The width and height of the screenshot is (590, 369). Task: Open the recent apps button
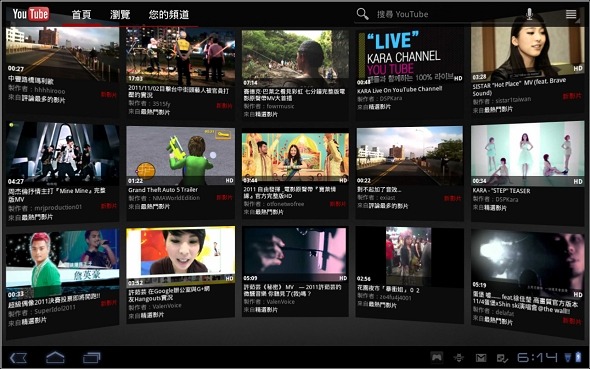pos(91,357)
